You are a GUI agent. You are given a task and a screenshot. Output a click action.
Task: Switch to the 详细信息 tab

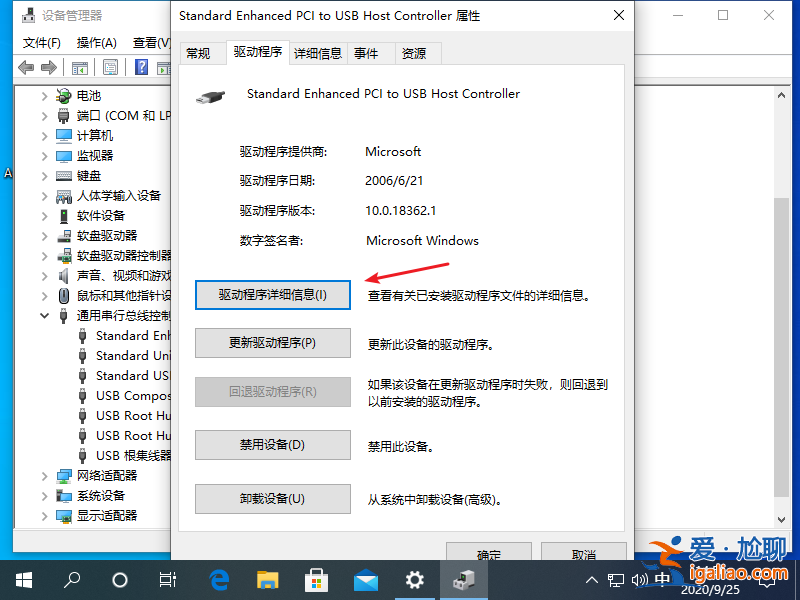pos(318,53)
